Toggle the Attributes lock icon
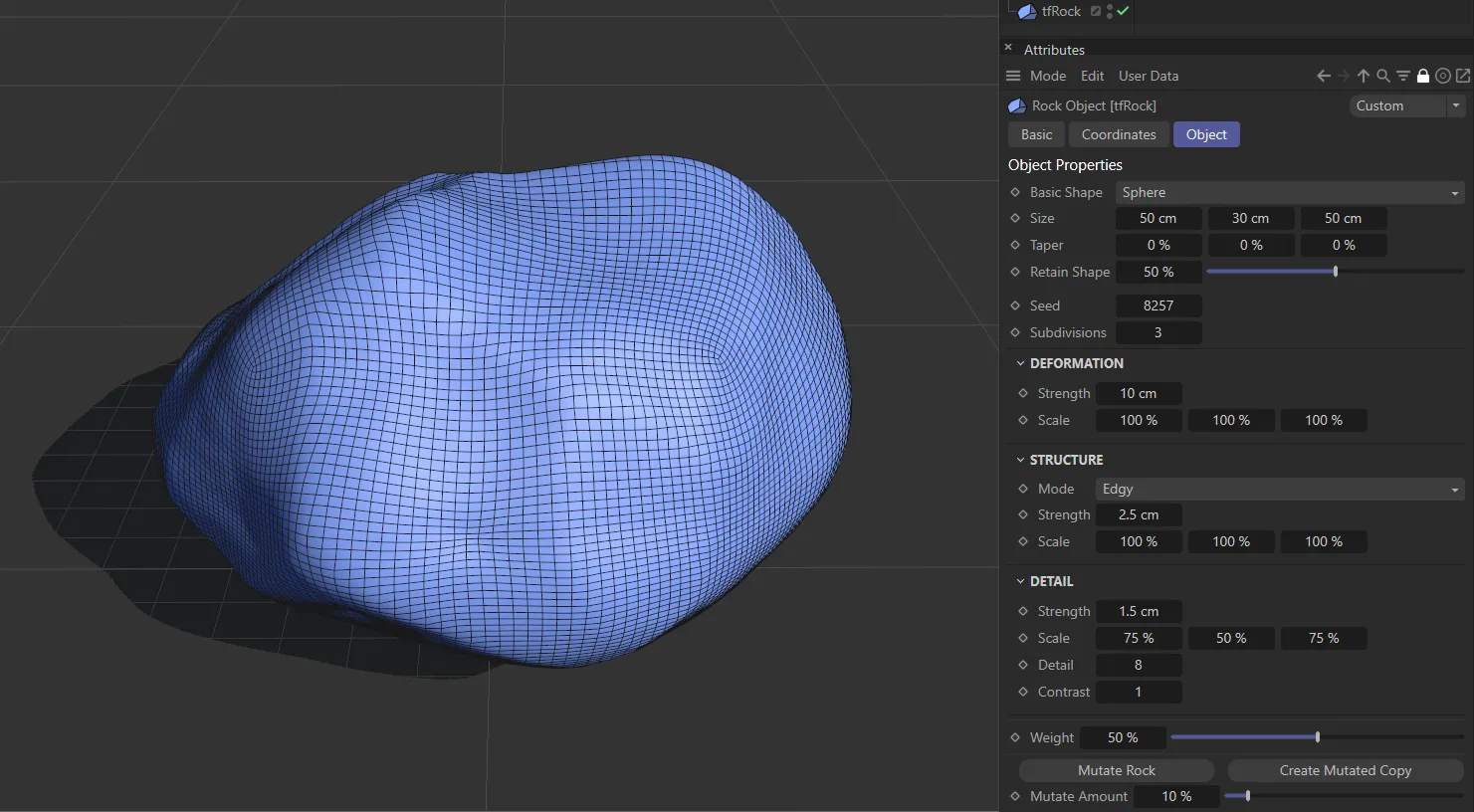 point(1423,76)
